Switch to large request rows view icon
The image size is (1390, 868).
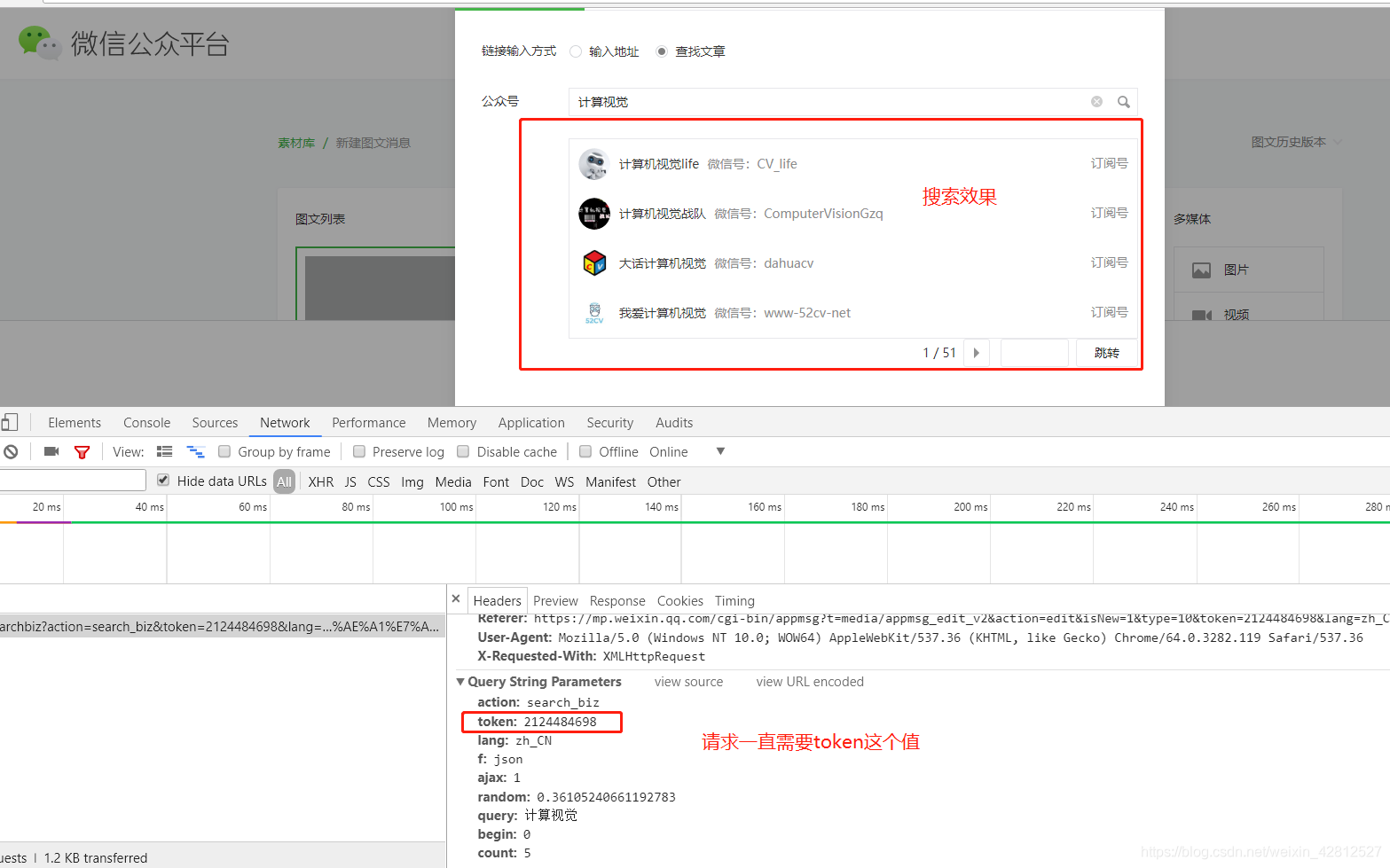coord(164,452)
